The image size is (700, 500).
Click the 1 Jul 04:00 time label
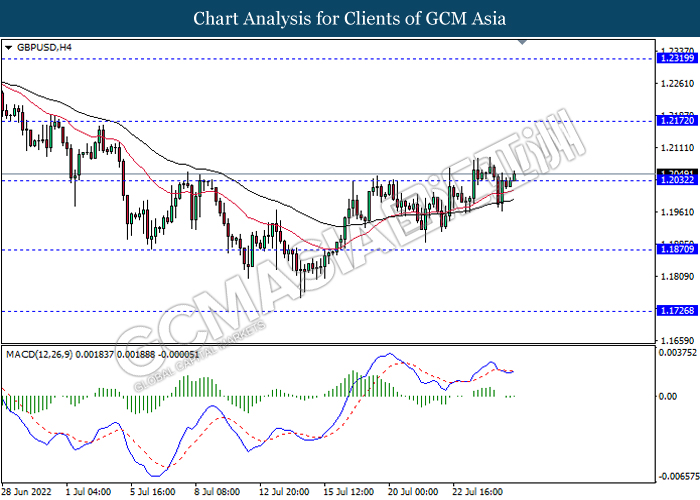pyautogui.click(x=88, y=492)
